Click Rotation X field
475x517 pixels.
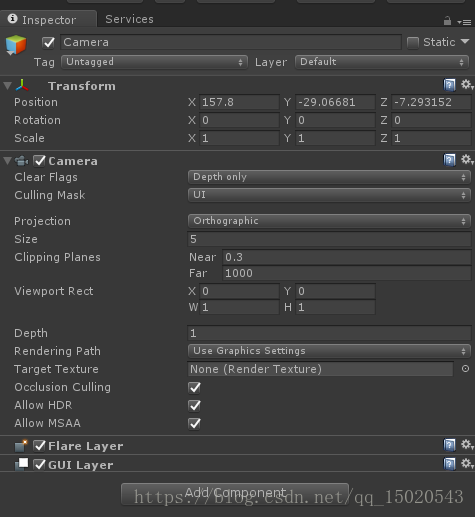coord(239,120)
